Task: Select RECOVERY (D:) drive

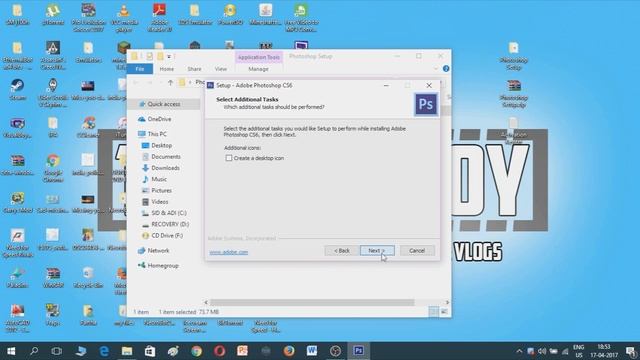Action: [170, 224]
